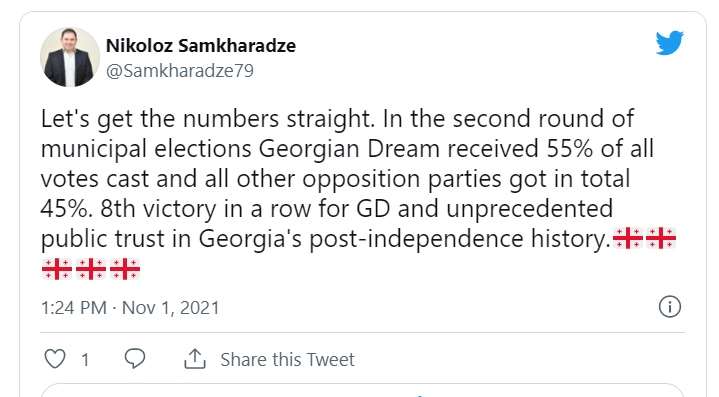Visit the @Samkharadze79 handle

tap(180, 71)
